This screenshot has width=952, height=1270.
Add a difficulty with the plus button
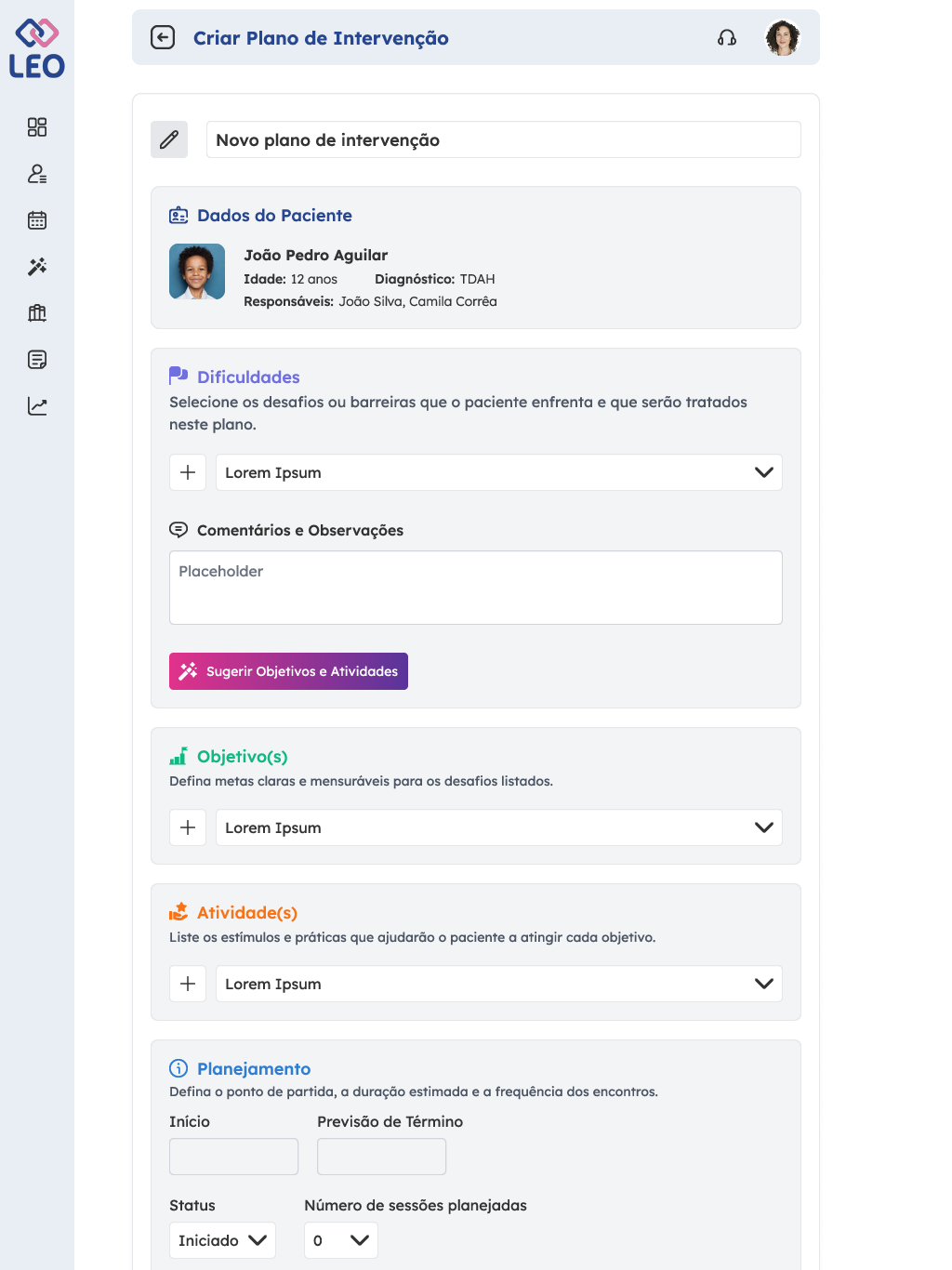188,472
